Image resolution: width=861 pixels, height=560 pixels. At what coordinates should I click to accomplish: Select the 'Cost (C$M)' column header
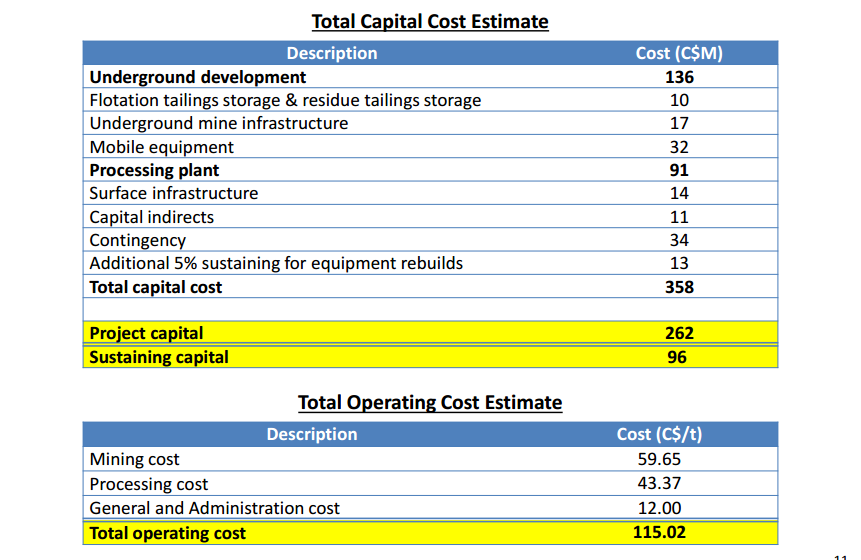pos(679,53)
